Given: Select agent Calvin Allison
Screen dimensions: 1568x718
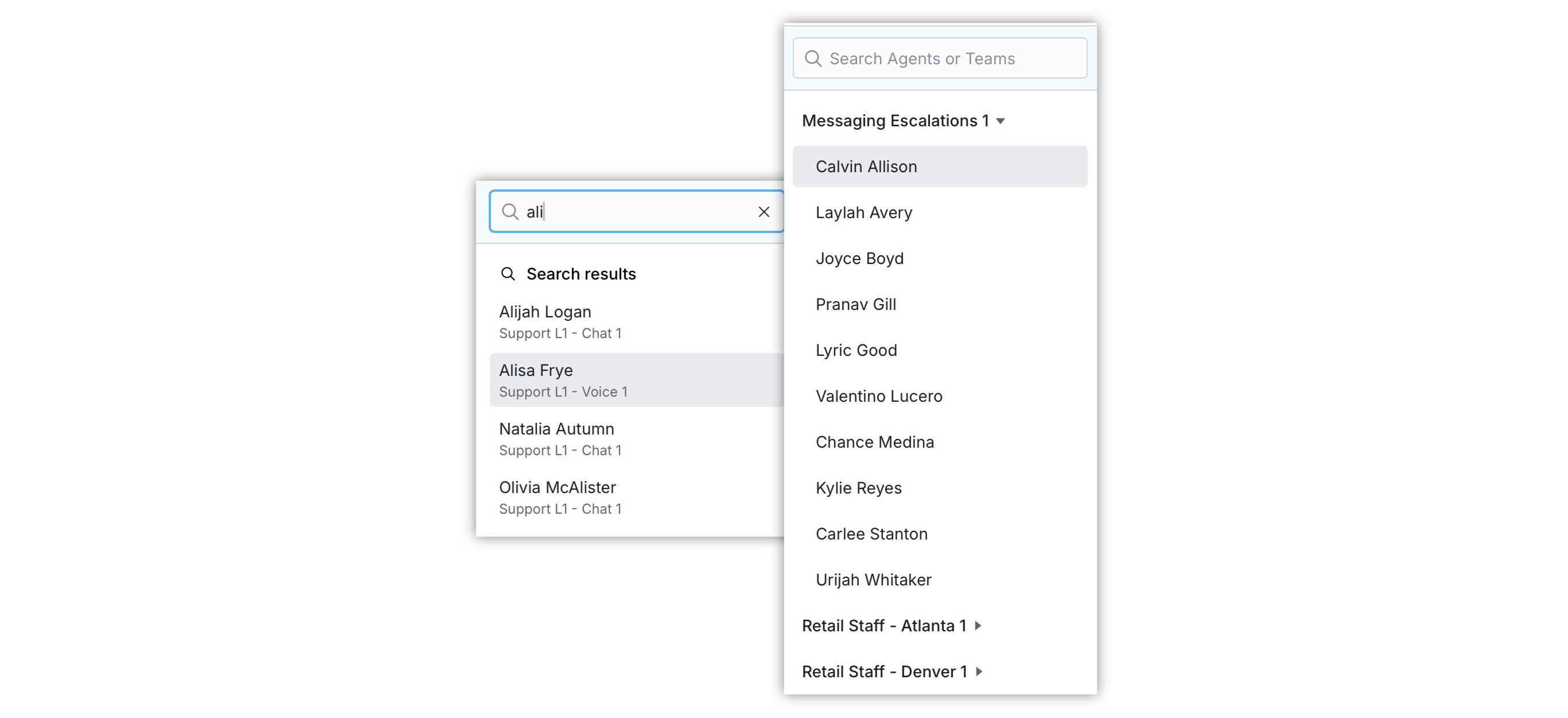Looking at the screenshot, I should [x=940, y=166].
